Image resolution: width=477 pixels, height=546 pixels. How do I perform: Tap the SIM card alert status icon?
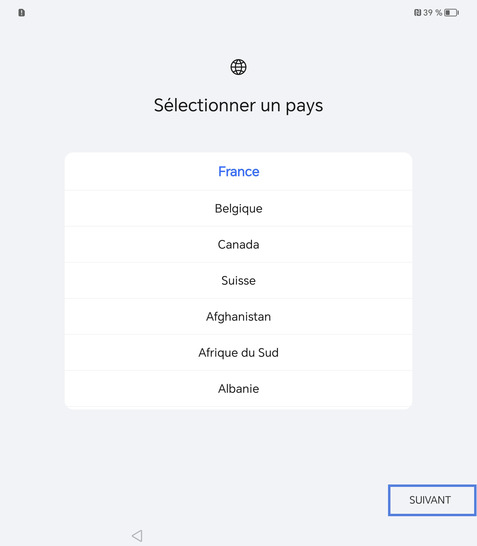(22, 13)
